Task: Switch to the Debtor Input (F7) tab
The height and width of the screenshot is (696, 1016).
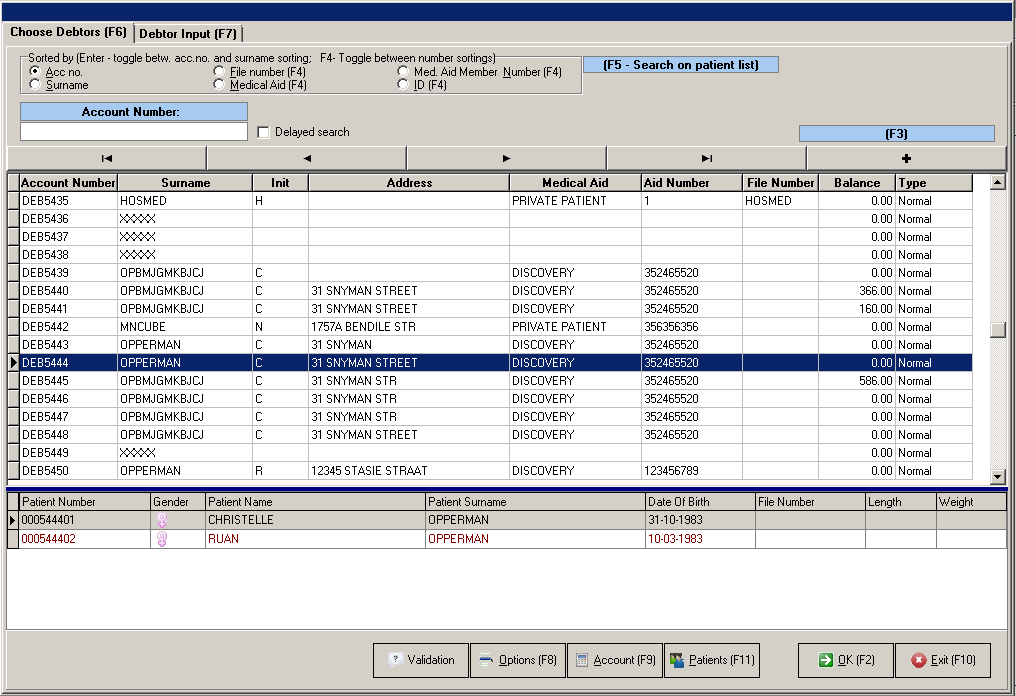Action: click(190, 32)
